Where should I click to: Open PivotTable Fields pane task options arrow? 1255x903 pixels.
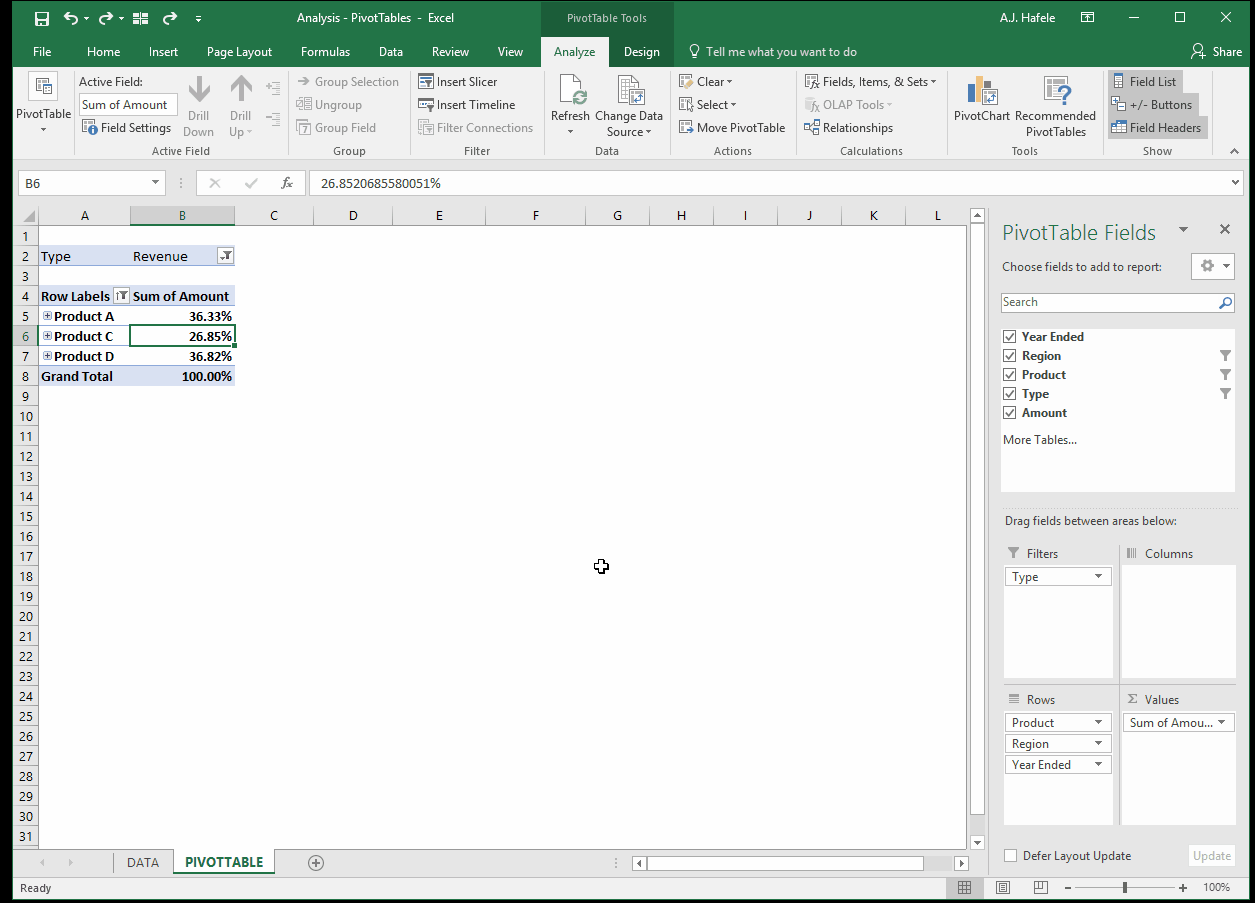1183,230
